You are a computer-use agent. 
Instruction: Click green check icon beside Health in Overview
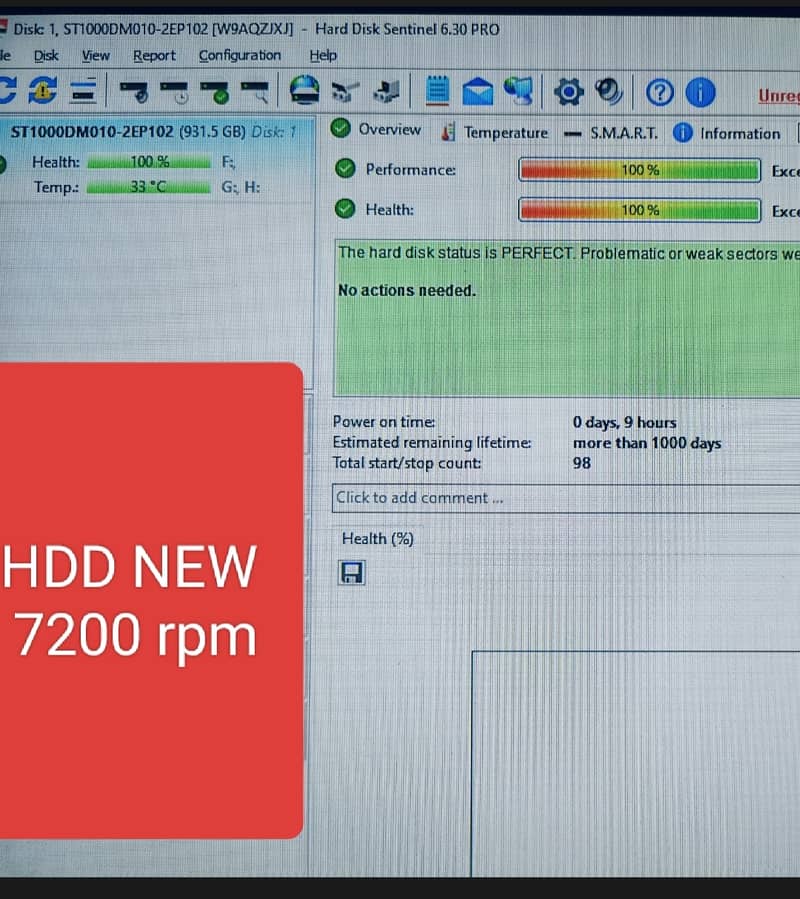[x=345, y=209]
